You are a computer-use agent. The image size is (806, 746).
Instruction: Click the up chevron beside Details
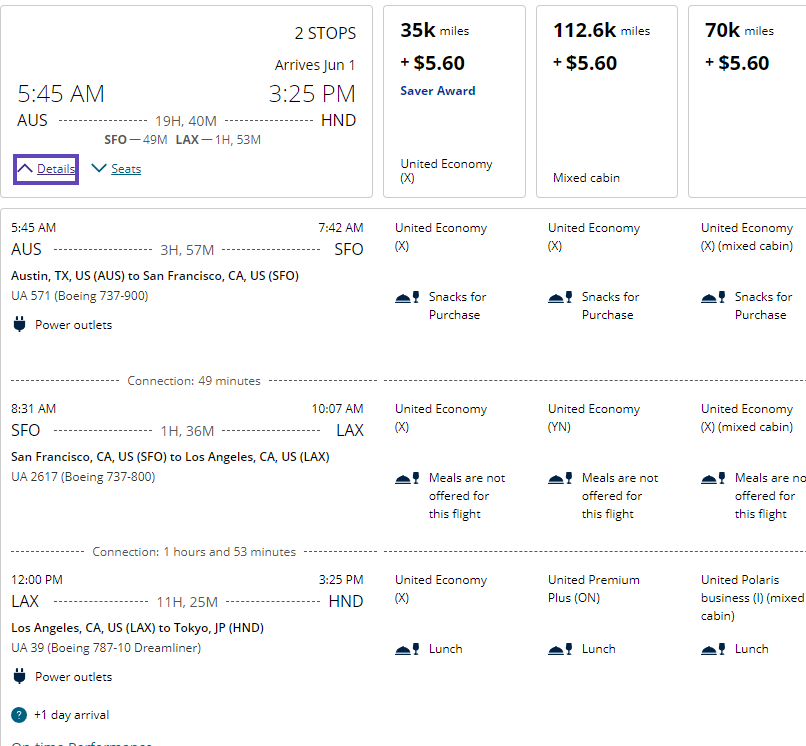click(x=25, y=169)
